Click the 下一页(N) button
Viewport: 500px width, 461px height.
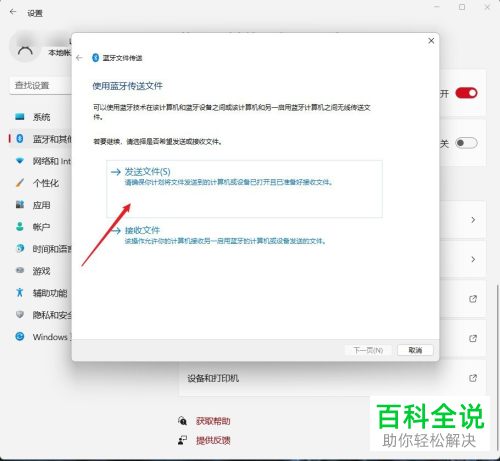pyautogui.click(x=368, y=350)
